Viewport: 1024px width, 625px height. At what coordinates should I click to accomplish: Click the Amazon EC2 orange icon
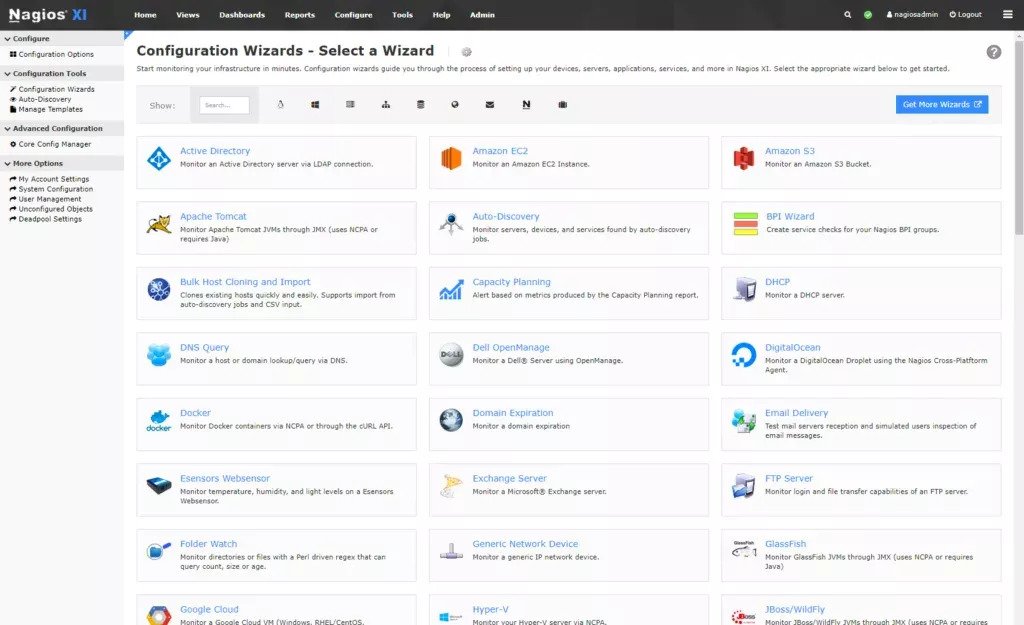(x=451, y=158)
